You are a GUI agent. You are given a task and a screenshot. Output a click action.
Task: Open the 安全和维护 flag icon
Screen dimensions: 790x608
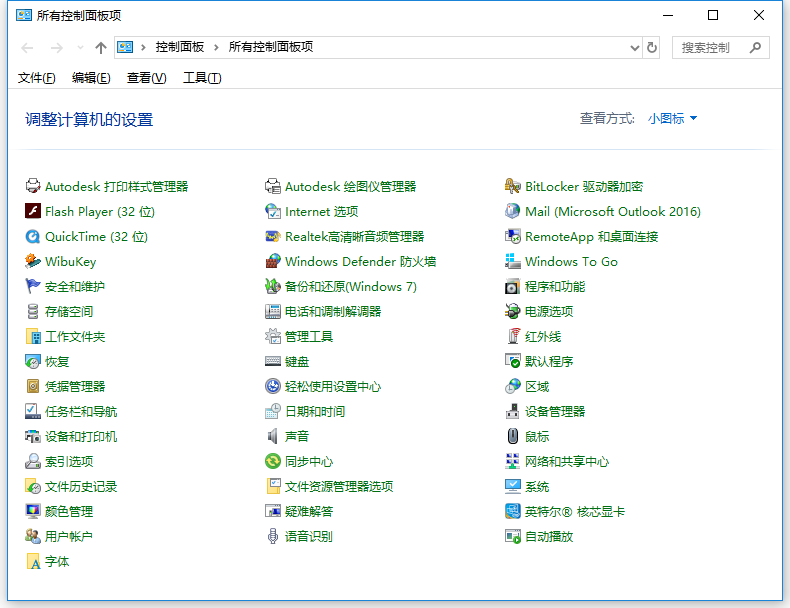point(33,286)
